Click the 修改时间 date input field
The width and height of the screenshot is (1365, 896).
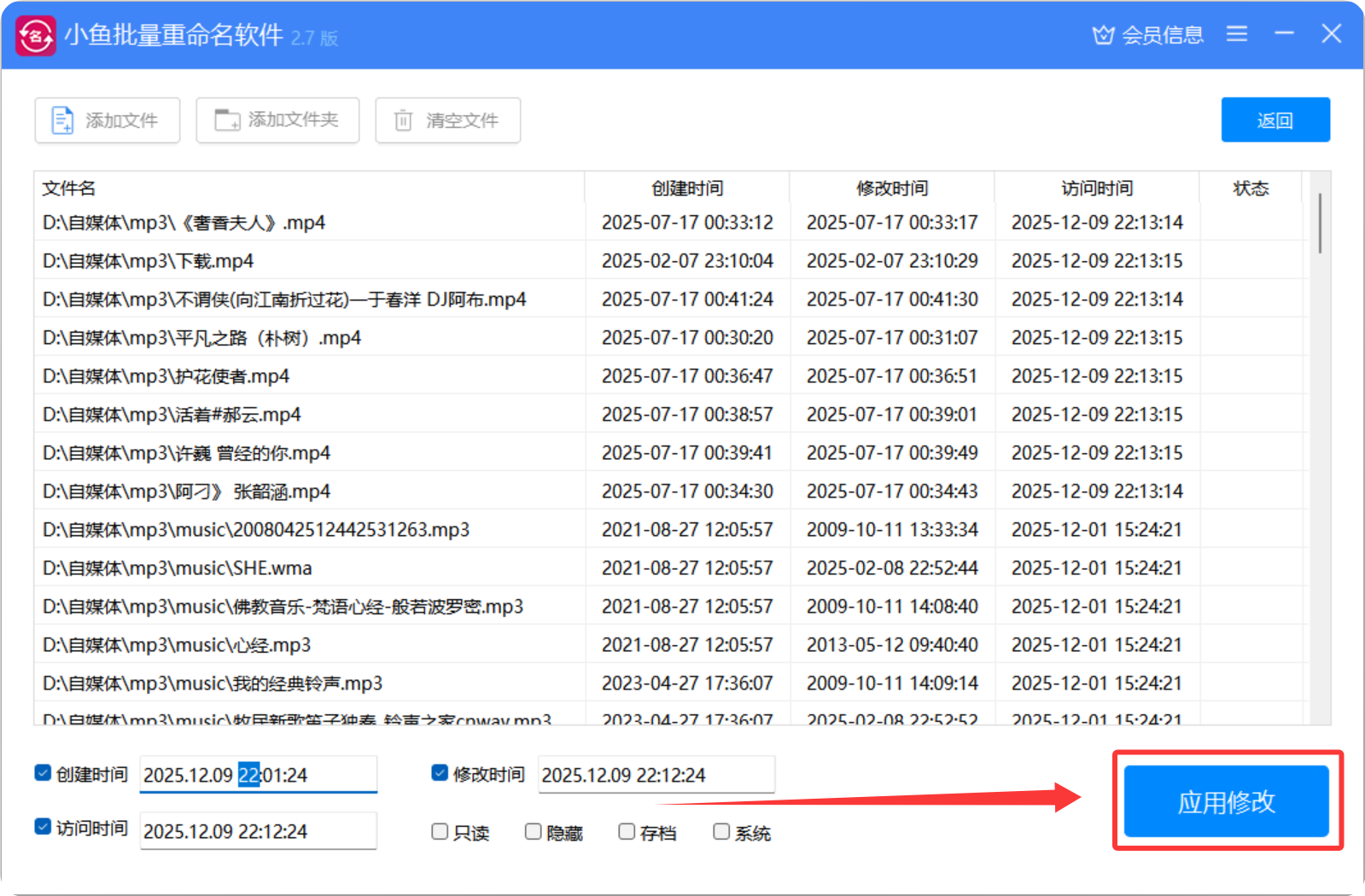tap(656, 775)
